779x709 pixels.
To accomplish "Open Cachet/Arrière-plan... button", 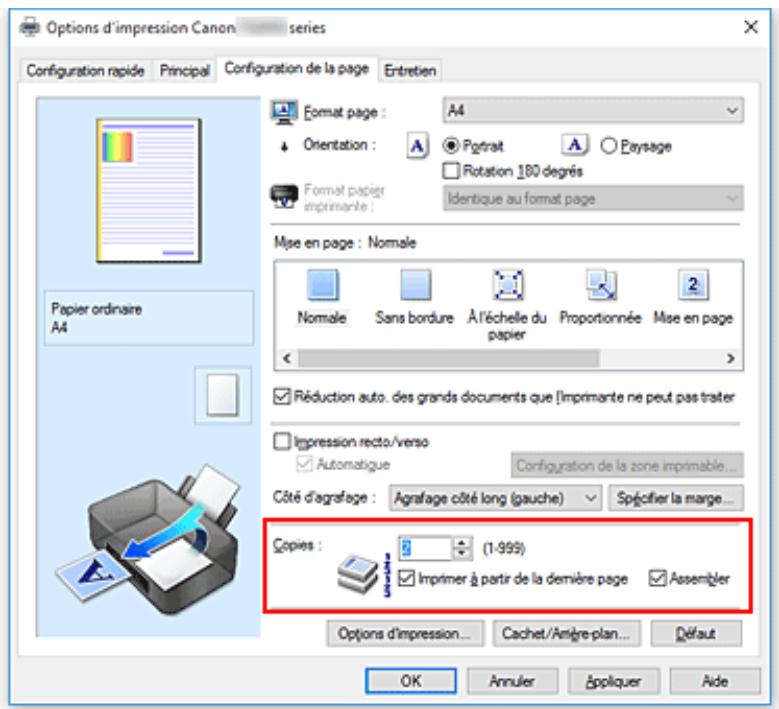I will coord(566,633).
